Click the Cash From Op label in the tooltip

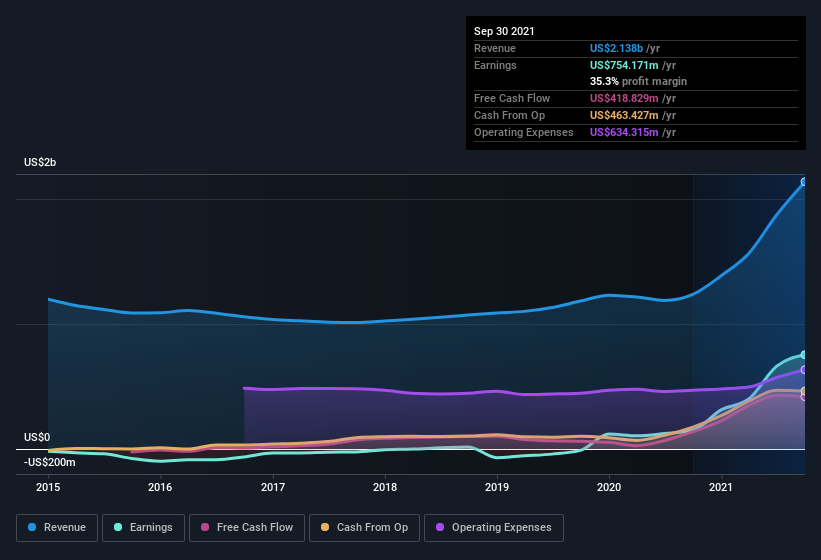(509, 115)
